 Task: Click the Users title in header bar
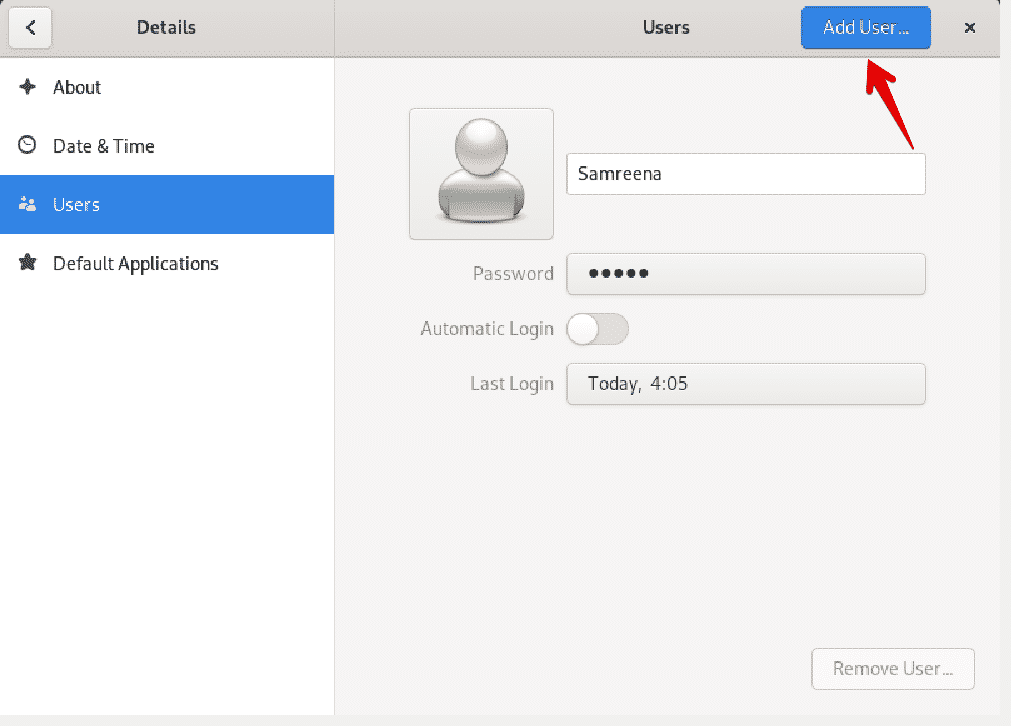[x=666, y=28]
